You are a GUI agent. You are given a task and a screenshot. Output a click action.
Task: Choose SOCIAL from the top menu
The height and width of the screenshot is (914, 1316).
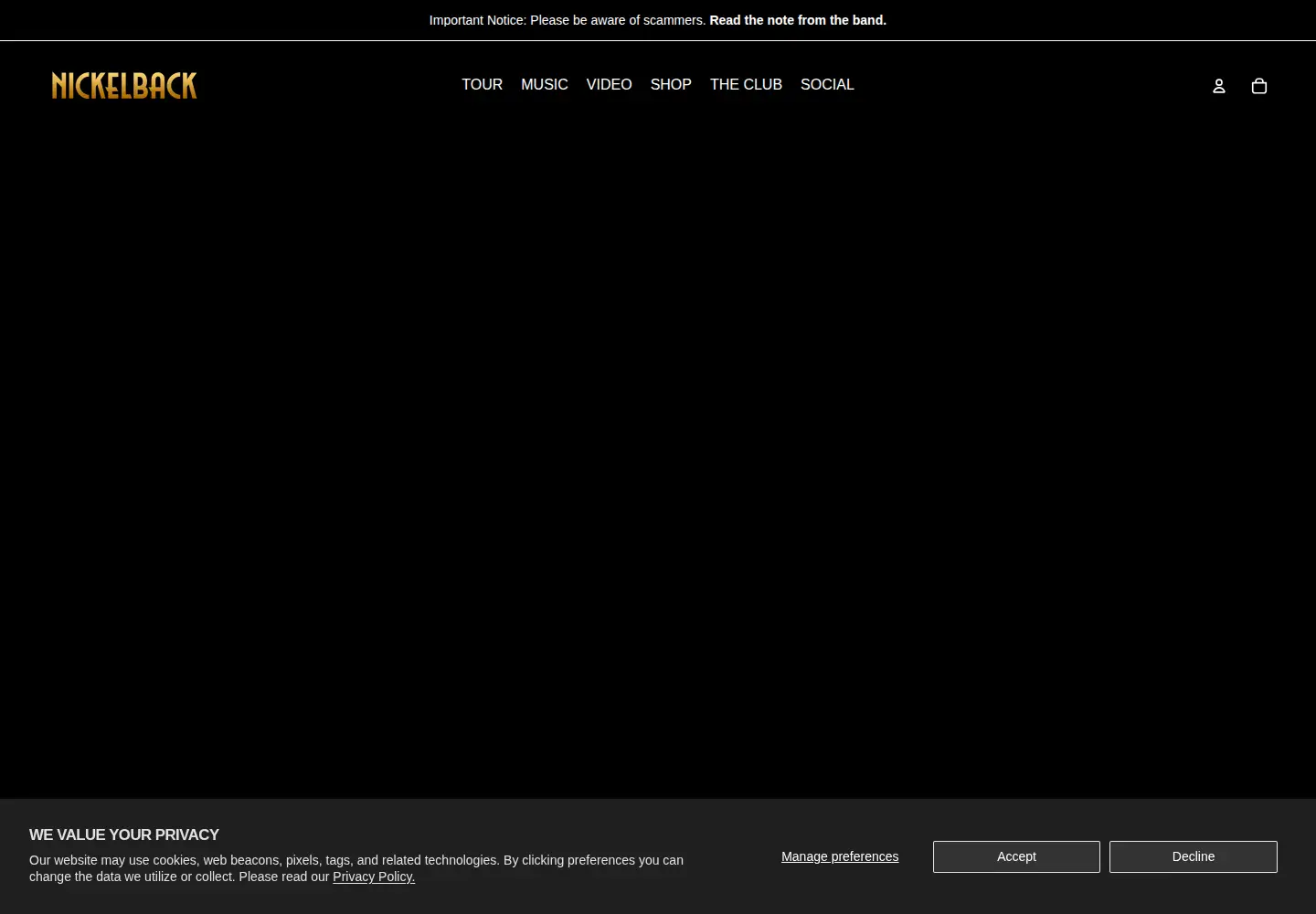tap(827, 84)
